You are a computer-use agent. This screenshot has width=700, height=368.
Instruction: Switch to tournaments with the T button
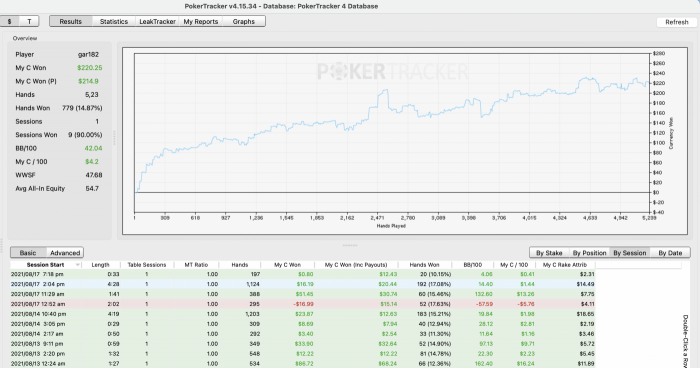29,21
